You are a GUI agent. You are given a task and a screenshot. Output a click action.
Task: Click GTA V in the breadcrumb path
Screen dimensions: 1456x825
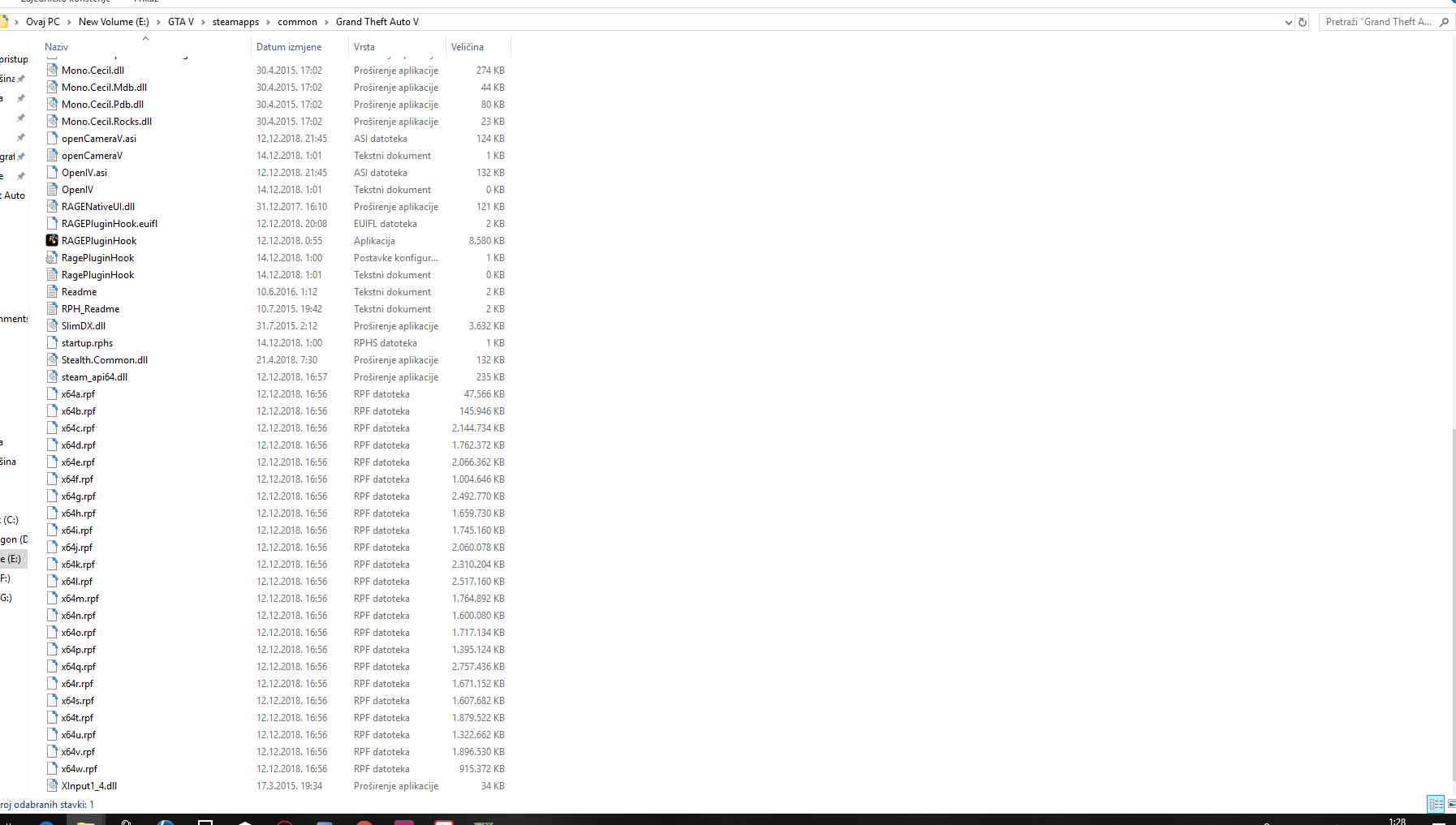pyautogui.click(x=181, y=22)
